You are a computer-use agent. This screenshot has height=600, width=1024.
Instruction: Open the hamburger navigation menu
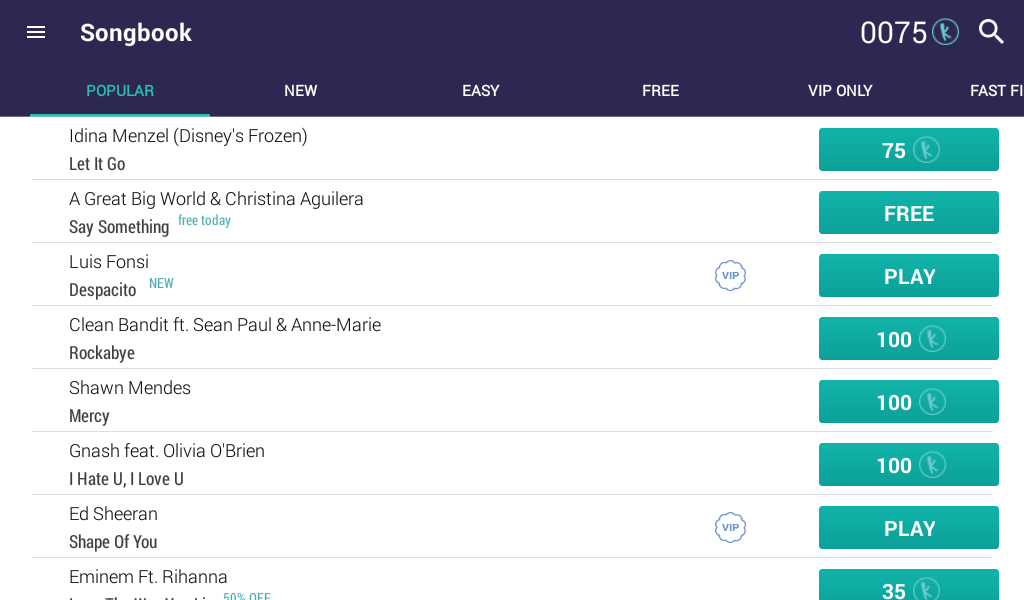coord(36,32)
